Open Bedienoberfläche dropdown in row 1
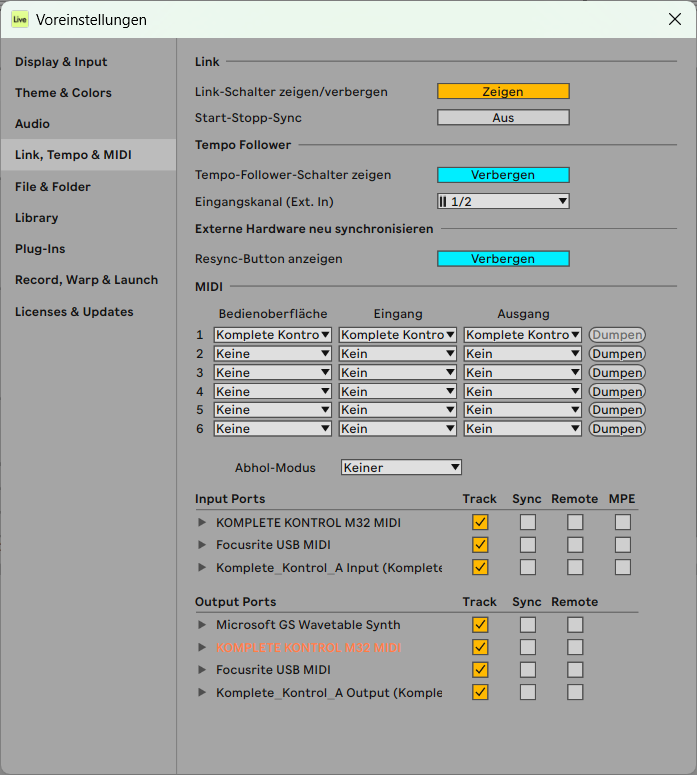This screenshot has height=775, width=697. click(272, 335)
